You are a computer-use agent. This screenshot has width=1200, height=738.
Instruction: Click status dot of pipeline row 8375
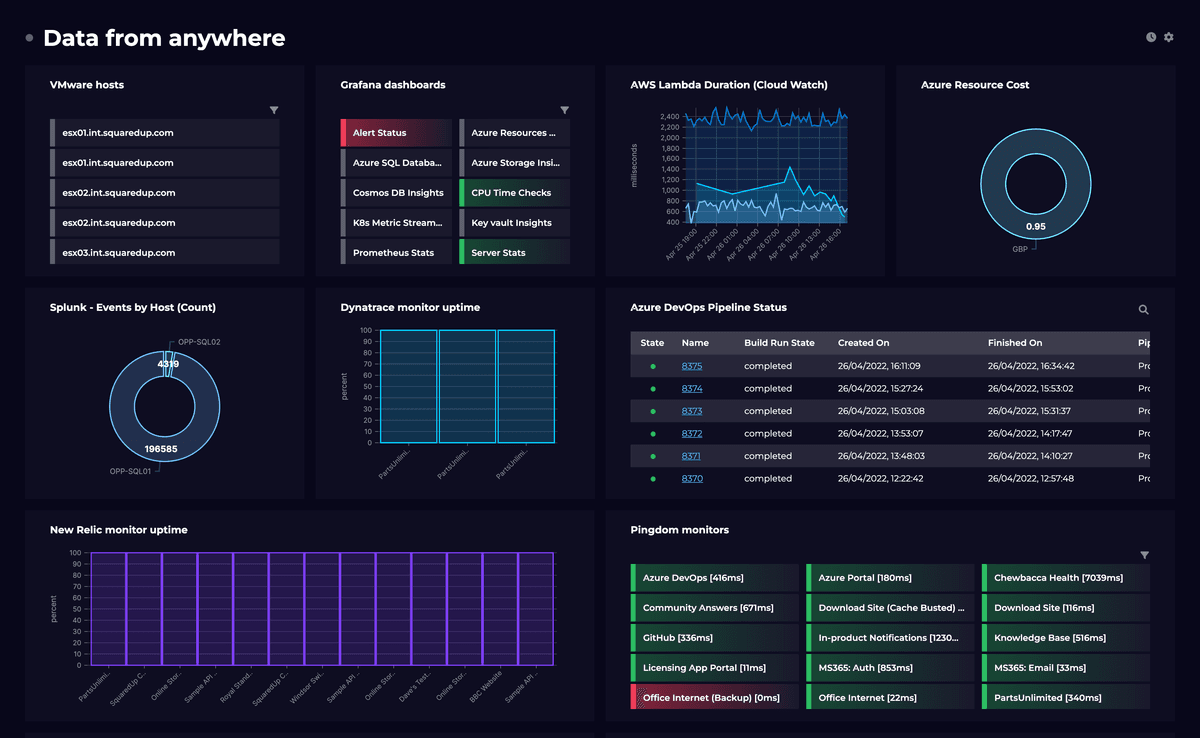pos(653,366)
